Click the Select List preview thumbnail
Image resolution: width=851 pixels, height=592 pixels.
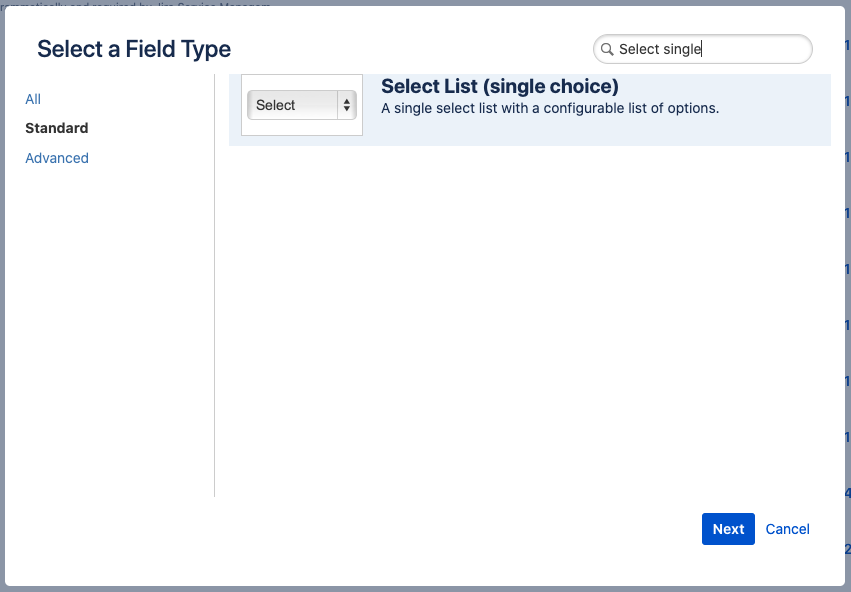(301, 105)
